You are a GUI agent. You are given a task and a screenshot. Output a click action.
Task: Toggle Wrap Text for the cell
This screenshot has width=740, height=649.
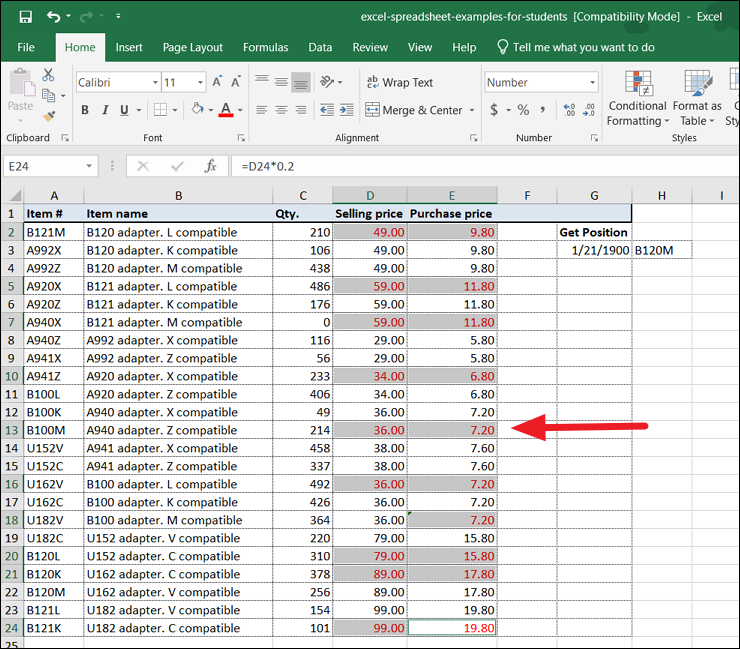pyautogui.click(x=399, y=83)
